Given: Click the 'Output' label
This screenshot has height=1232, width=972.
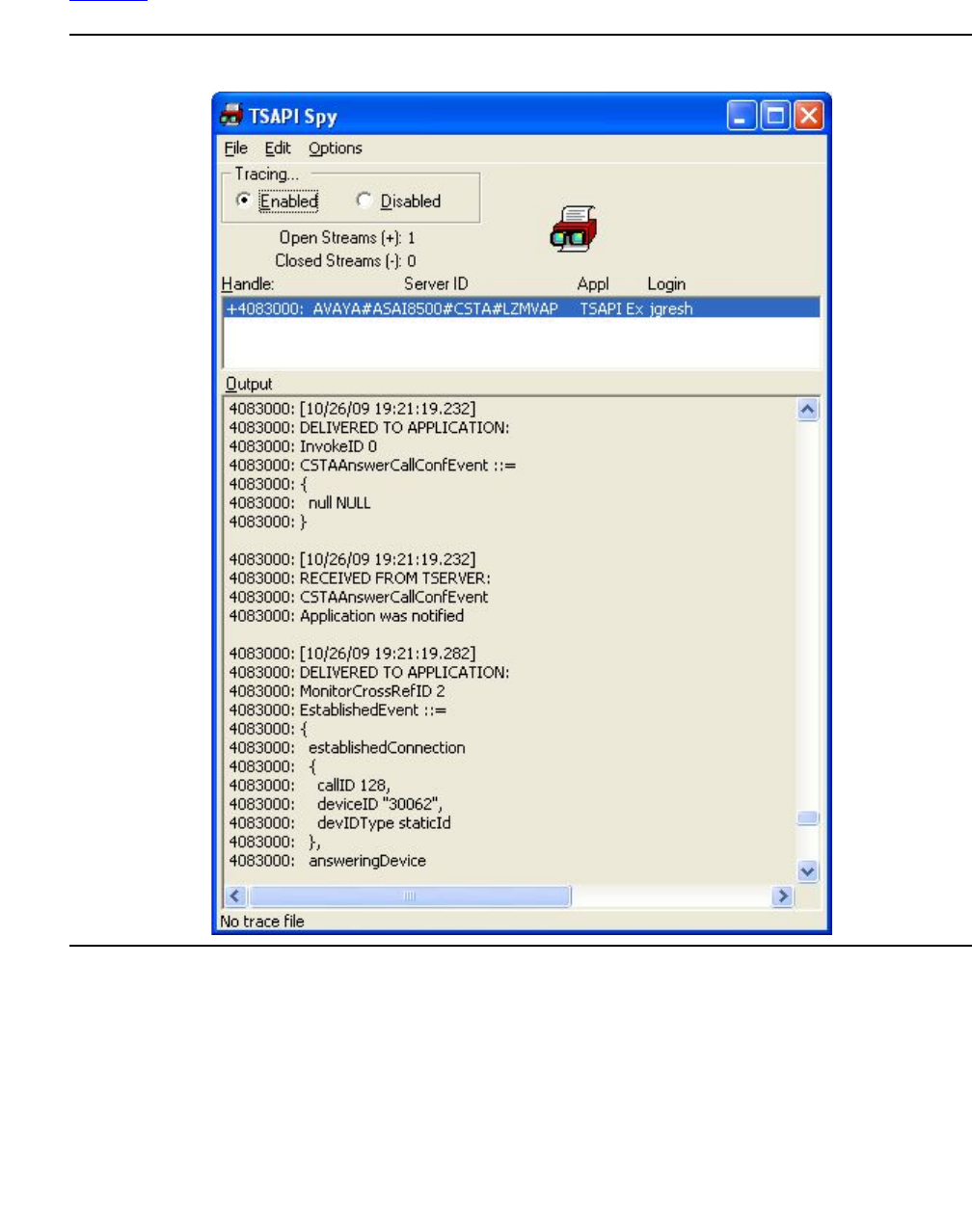Looking at the screenshot, I should click(x=249, y=383).
